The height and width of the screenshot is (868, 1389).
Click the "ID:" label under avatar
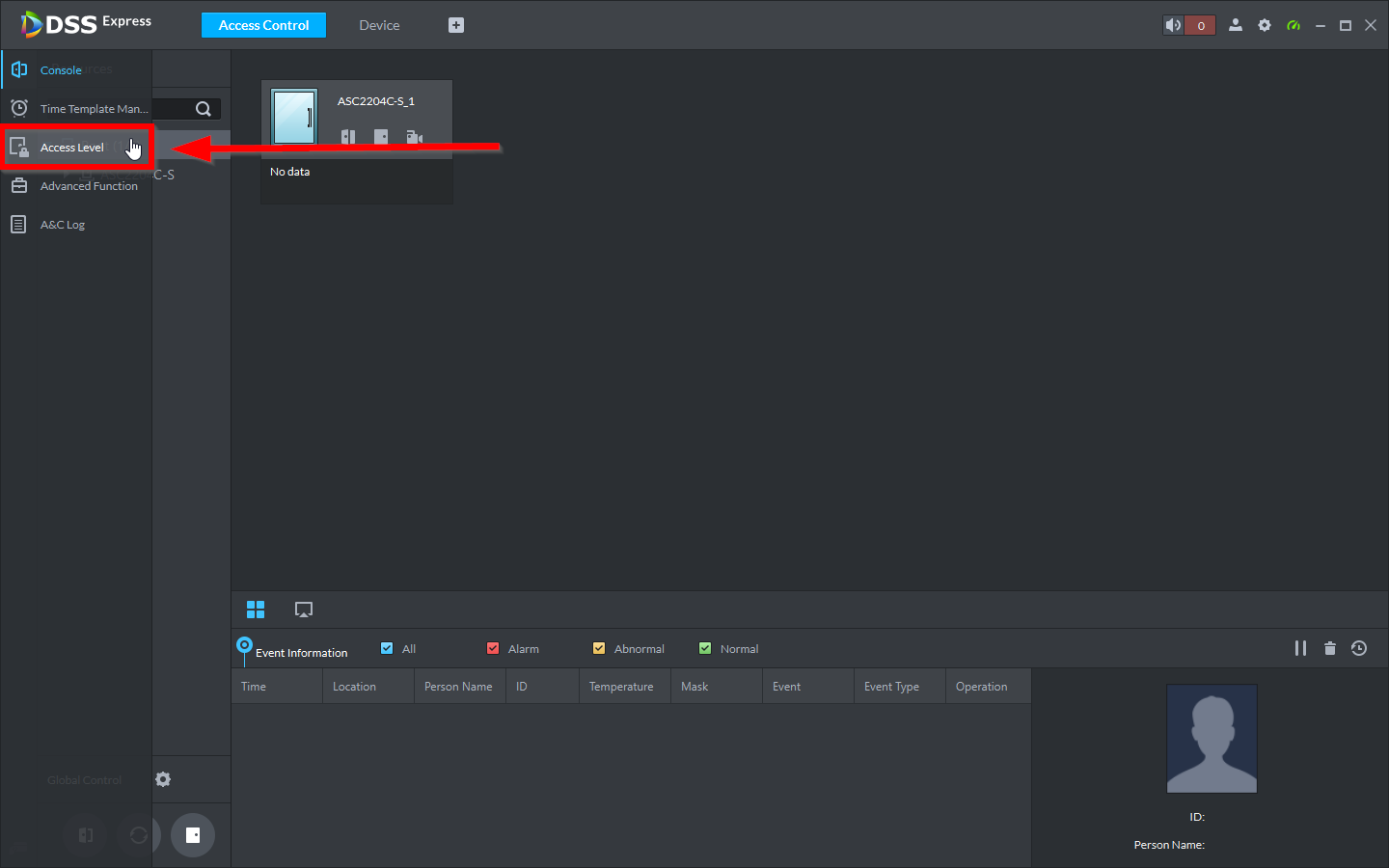coord(1197,817)
